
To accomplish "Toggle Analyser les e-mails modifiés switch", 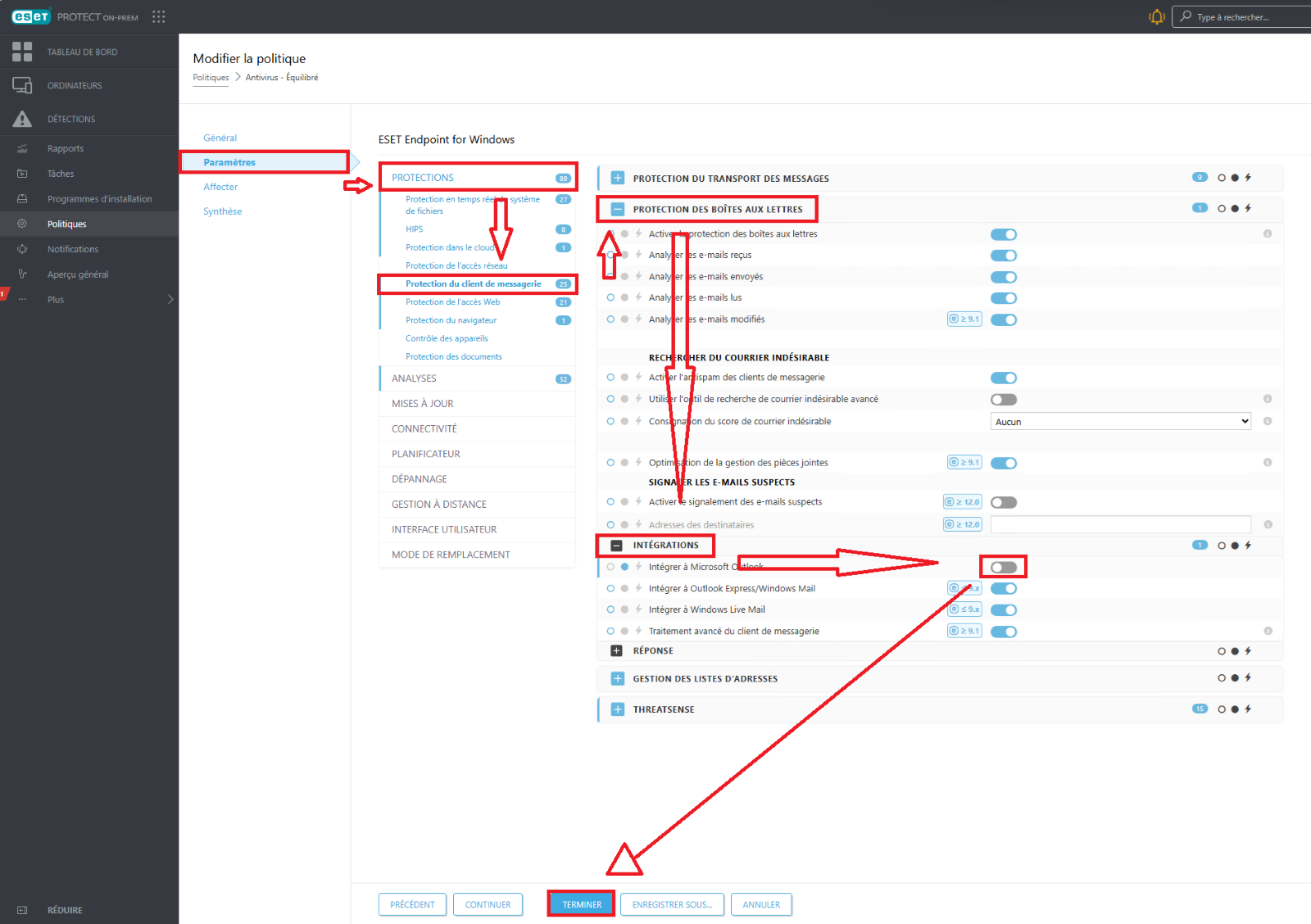I will 1004,319.
